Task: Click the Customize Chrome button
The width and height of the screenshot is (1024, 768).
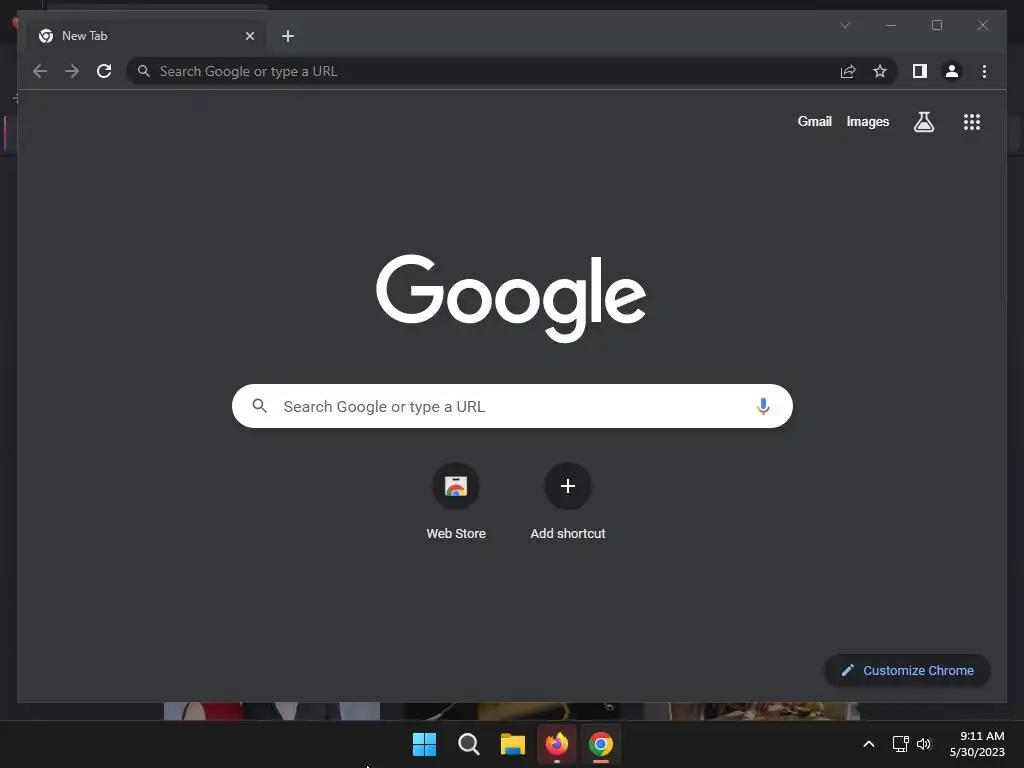Action: click(x=907, y=670)
